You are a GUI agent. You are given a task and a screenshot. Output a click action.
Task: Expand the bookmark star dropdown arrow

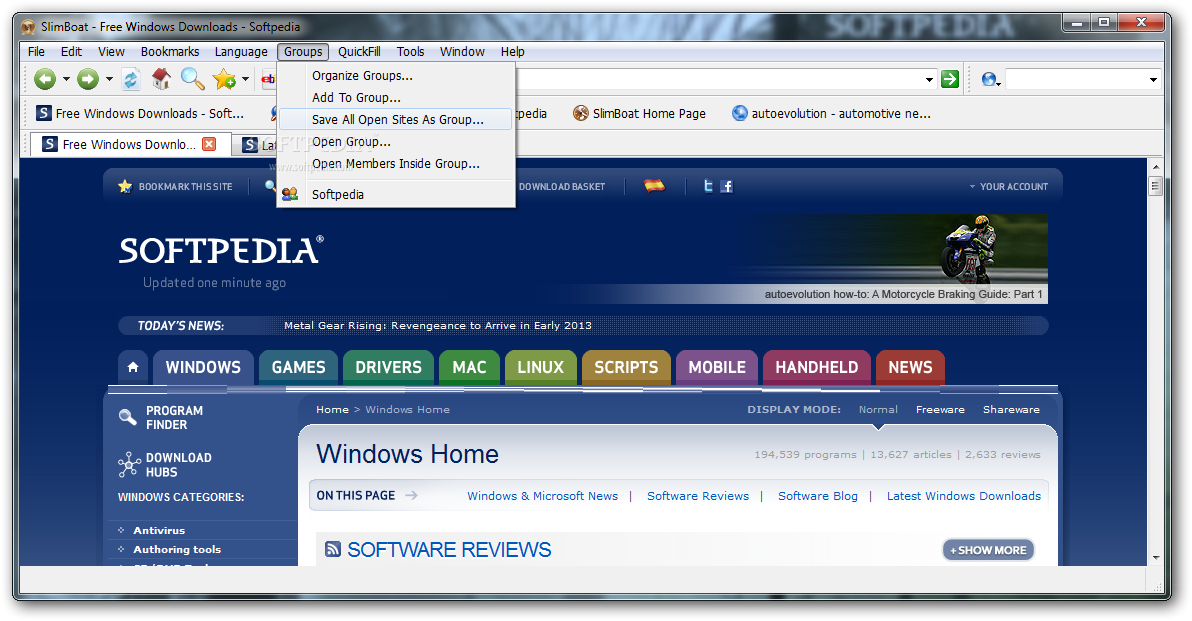point(246,79)
